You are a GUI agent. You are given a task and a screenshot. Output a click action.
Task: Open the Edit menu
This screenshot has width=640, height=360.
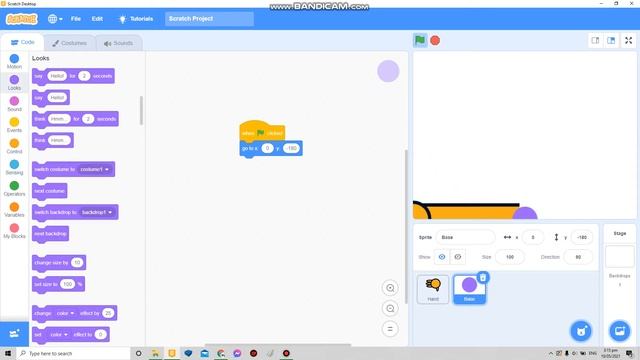pos(97,19)
